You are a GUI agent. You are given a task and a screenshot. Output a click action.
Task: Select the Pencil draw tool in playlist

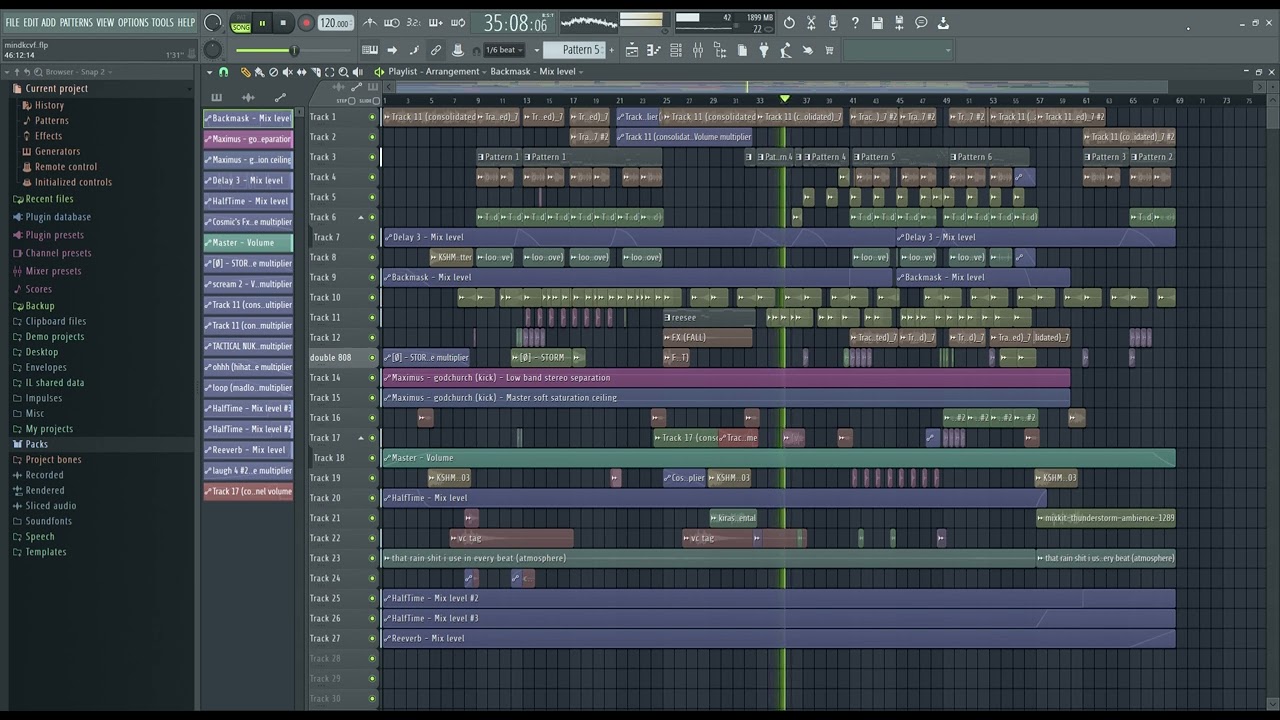[245, 72]
